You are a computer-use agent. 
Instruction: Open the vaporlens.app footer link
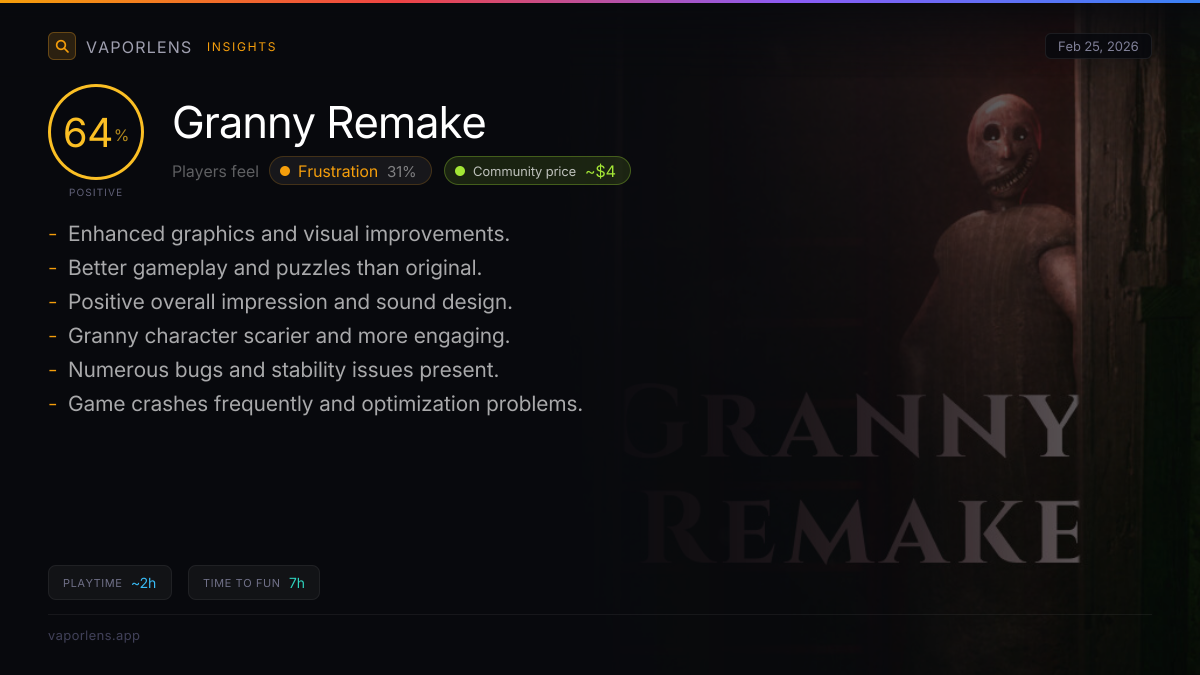tap(94, 635)
